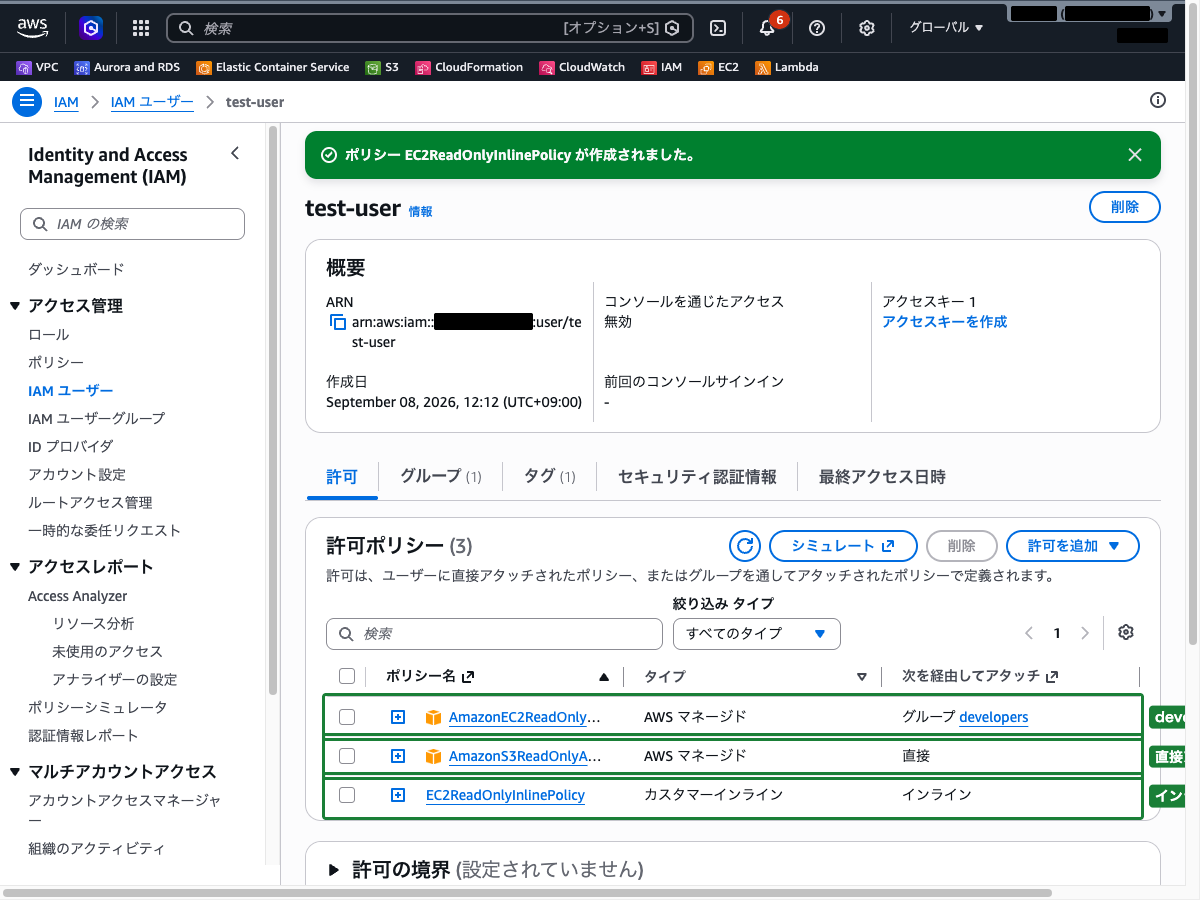
Task: Switch to the セキュリティ認証情報 tab
Action: click(697, 477)
